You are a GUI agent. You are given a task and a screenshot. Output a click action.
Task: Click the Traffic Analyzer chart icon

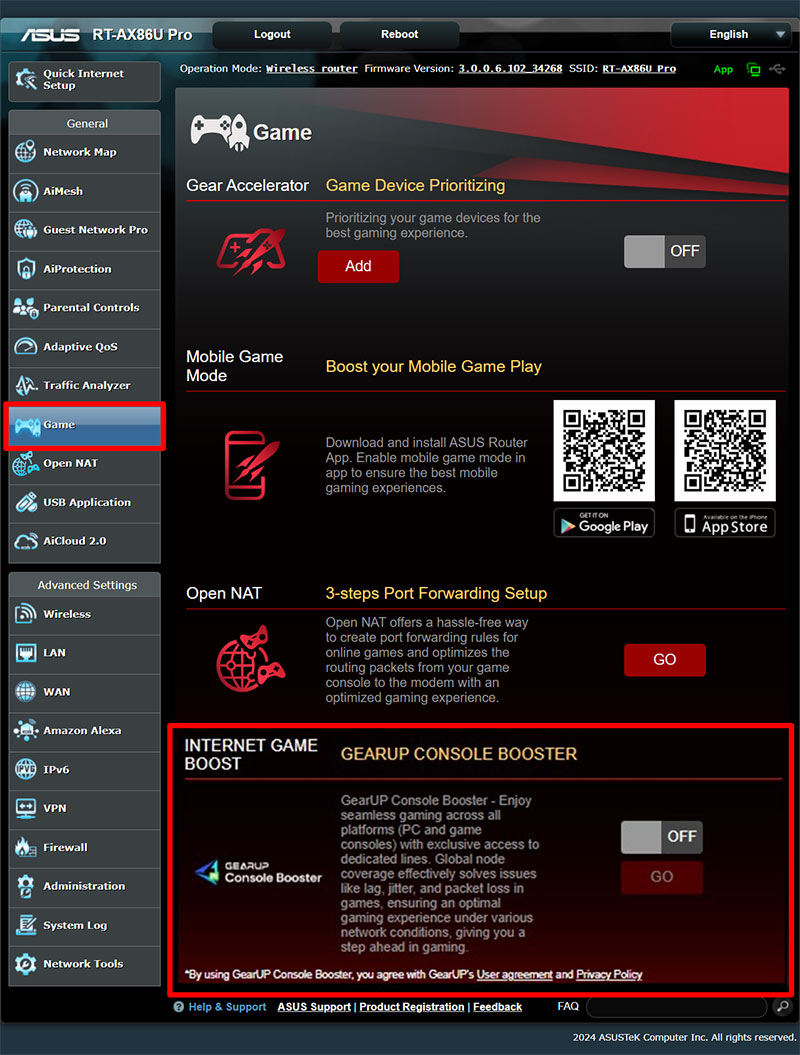tap(26, 386)
